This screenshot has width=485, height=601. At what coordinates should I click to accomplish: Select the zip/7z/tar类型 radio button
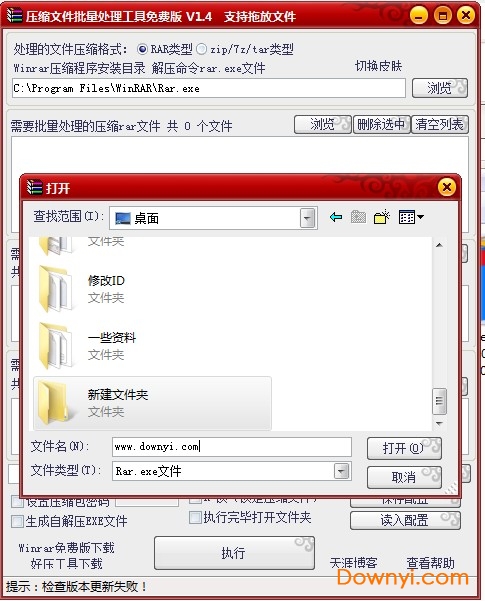pos(201,49)
